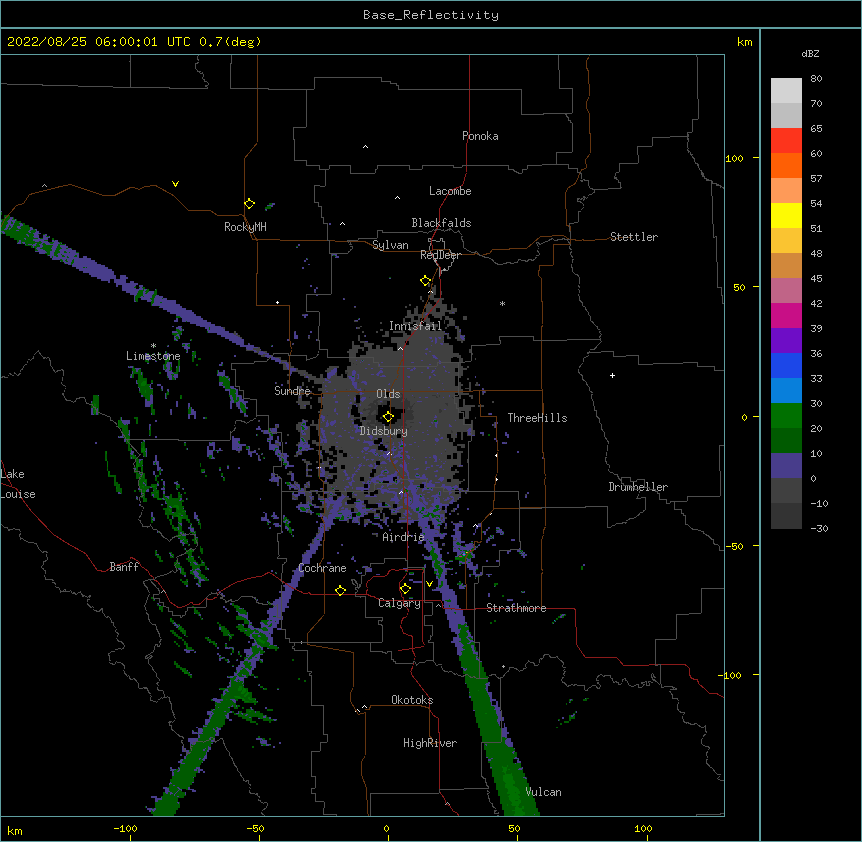Click the Base_Reflectivity title text

coord(431,15)
